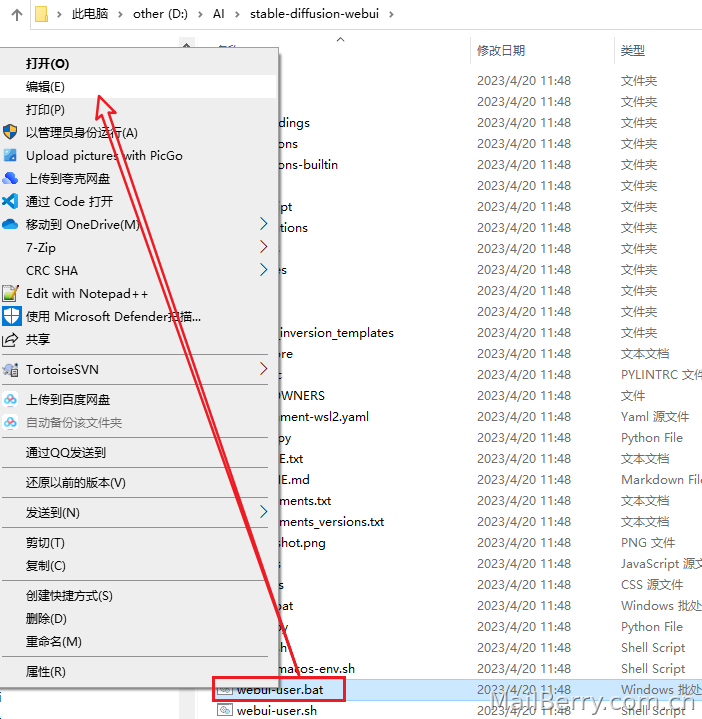The height and width of the screenshot is (719, 702).
Task: Select 打印(P) menu entry
Action: 138,109
